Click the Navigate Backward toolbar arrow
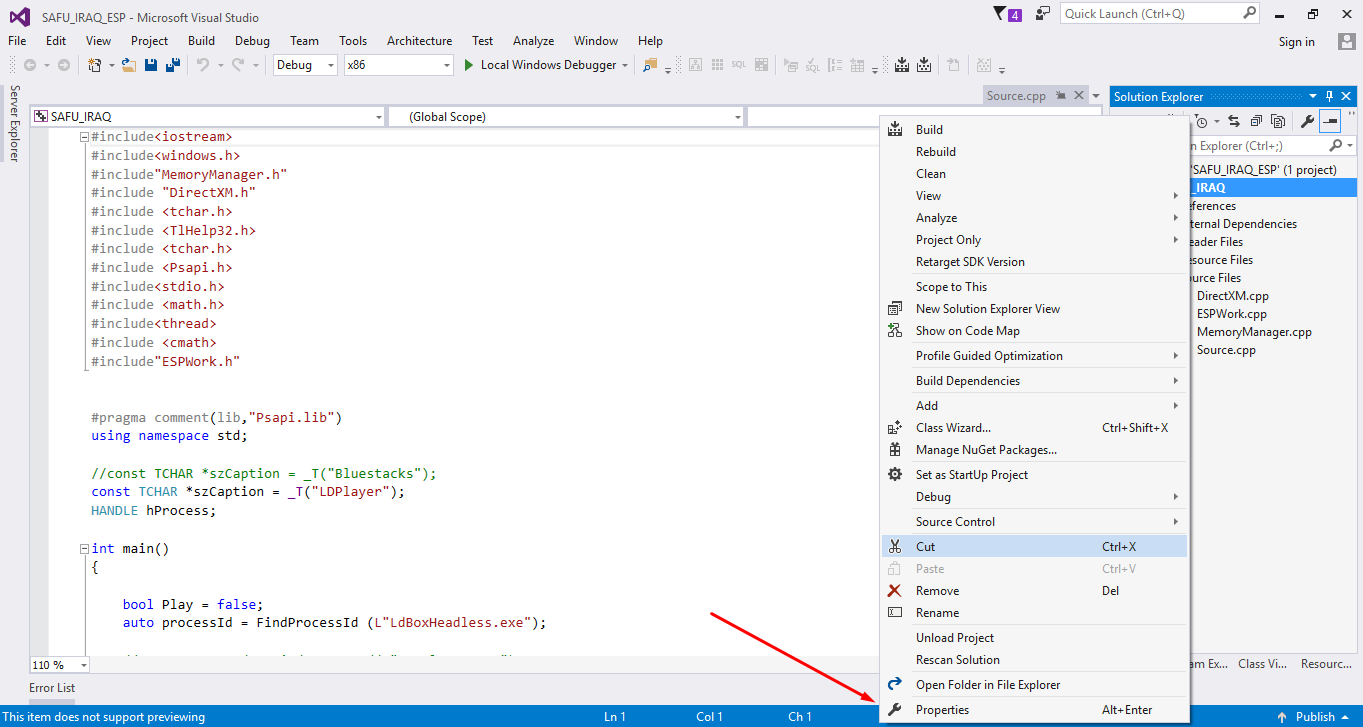 coord(30,65)
